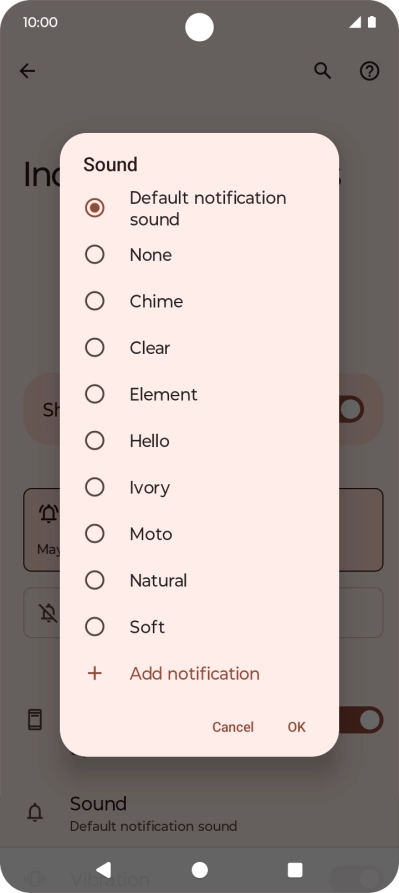Tap the bell icon beside Sound
Viewport: 399px width, 893px height.
point(35,813)
